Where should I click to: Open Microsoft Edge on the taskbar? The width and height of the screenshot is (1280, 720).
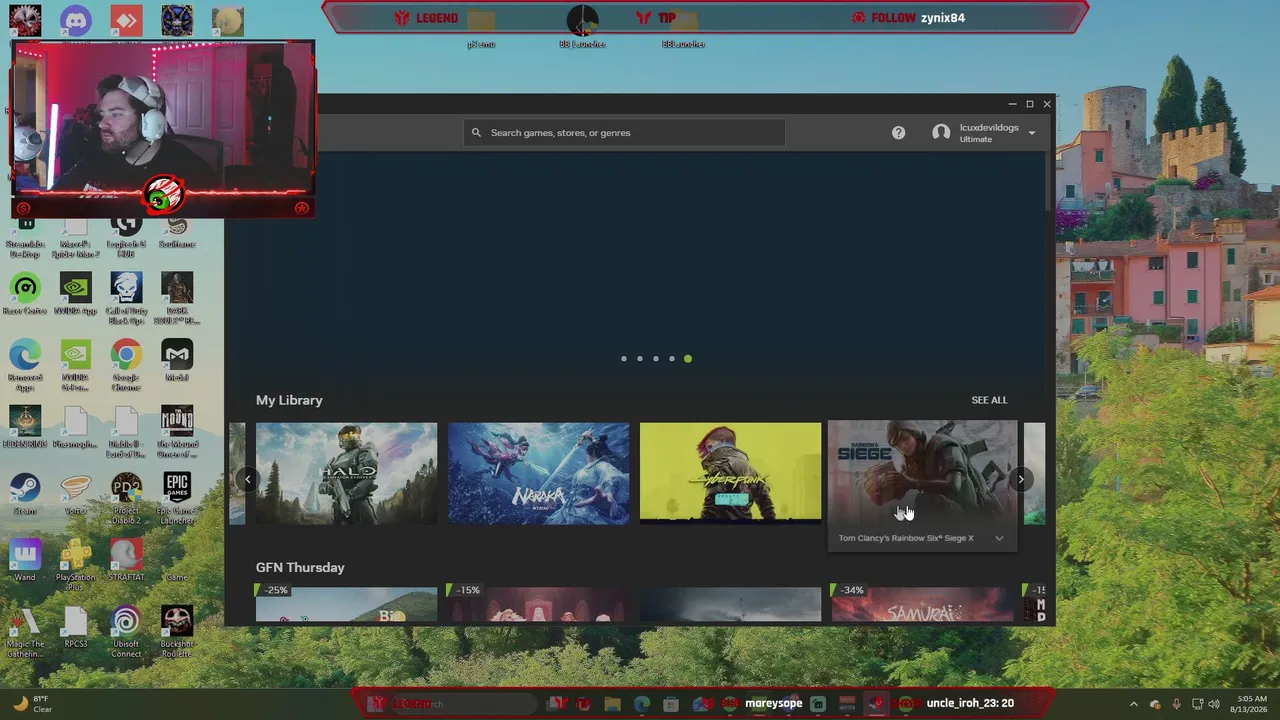641,704
